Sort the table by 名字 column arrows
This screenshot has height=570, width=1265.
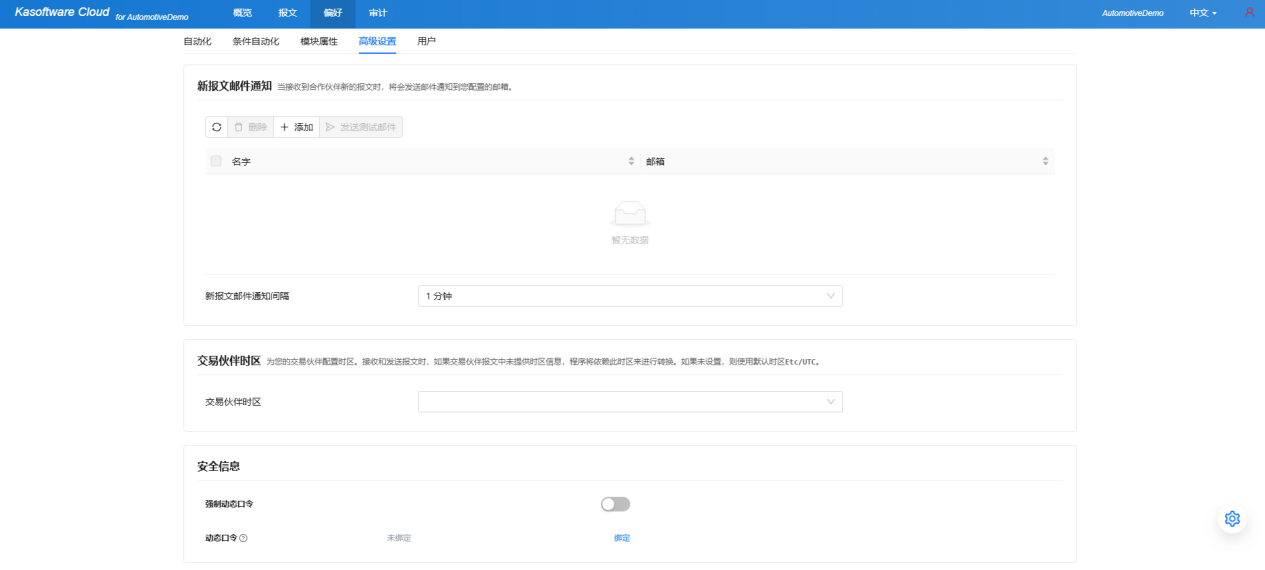point(631,161)
